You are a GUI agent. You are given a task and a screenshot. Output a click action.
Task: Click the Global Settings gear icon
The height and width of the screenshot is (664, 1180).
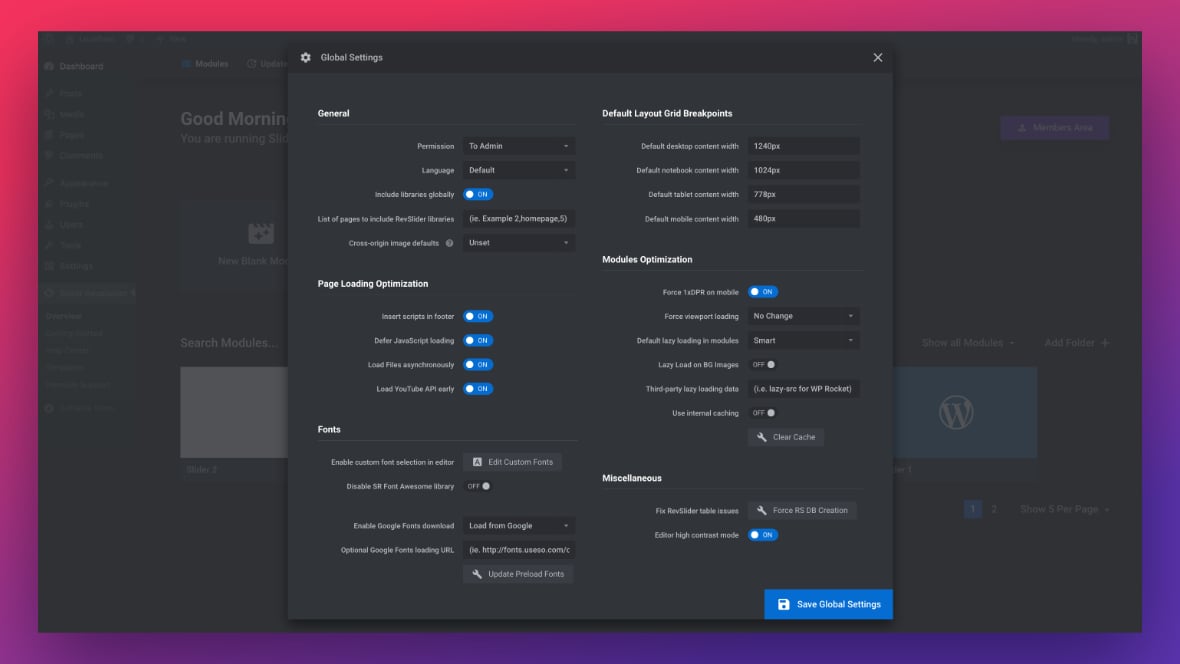click(306, 58)
